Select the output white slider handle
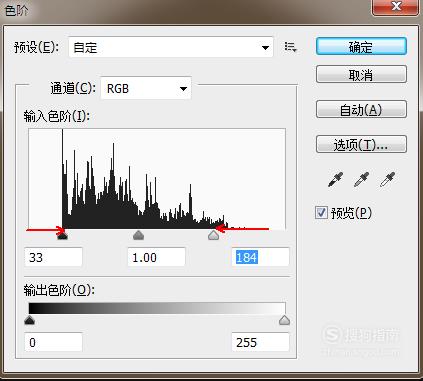The height and width of the screenshot is (381, 423). pyautogui.click(x=284, y=320)
